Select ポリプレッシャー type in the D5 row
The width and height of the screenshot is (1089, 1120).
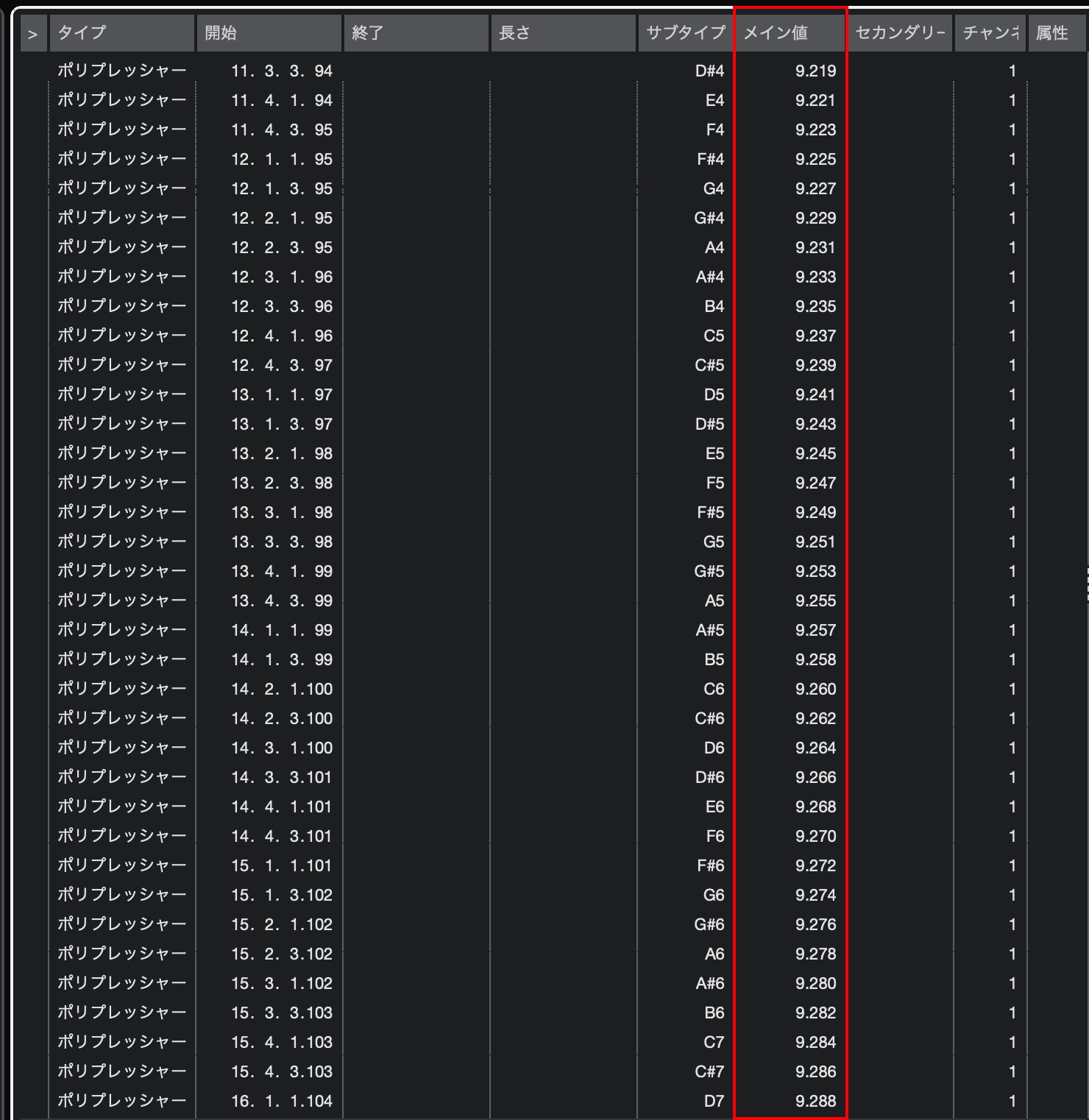click(122, 394)
